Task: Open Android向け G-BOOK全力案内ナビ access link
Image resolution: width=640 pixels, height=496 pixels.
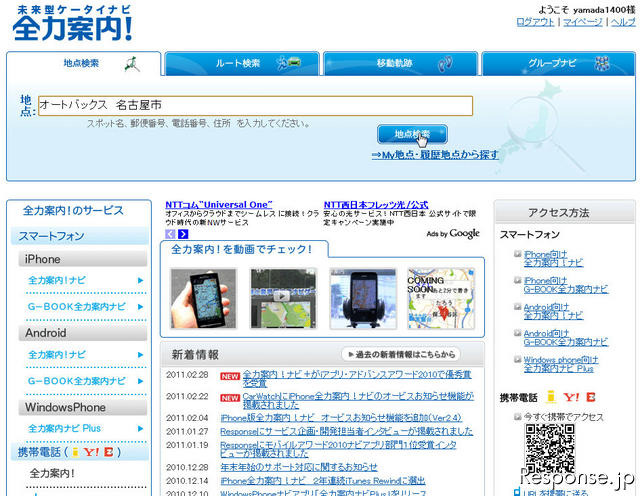Action: (566, 338)
